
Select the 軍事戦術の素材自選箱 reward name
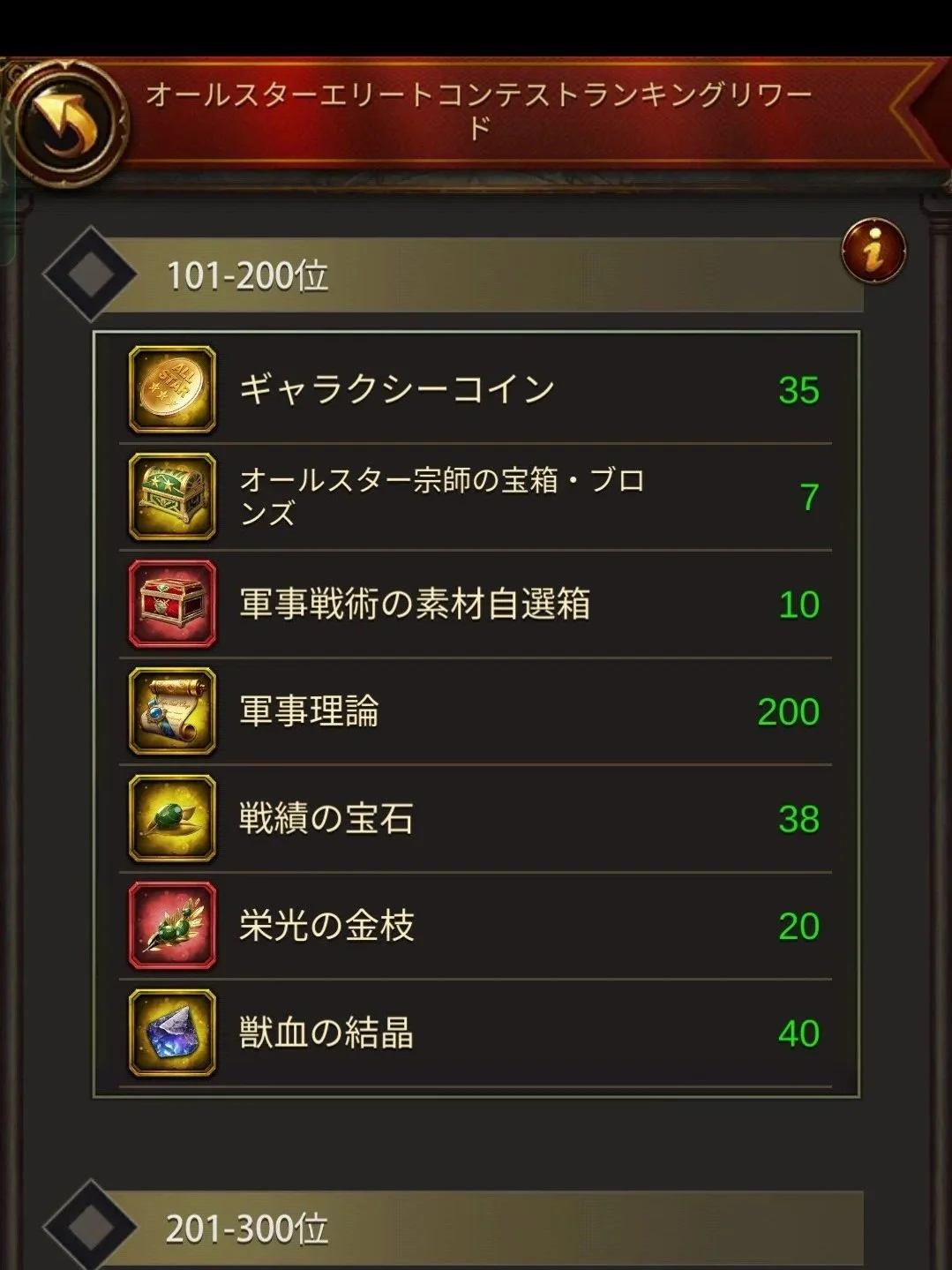pyautogui.click(x=415, y=605)
